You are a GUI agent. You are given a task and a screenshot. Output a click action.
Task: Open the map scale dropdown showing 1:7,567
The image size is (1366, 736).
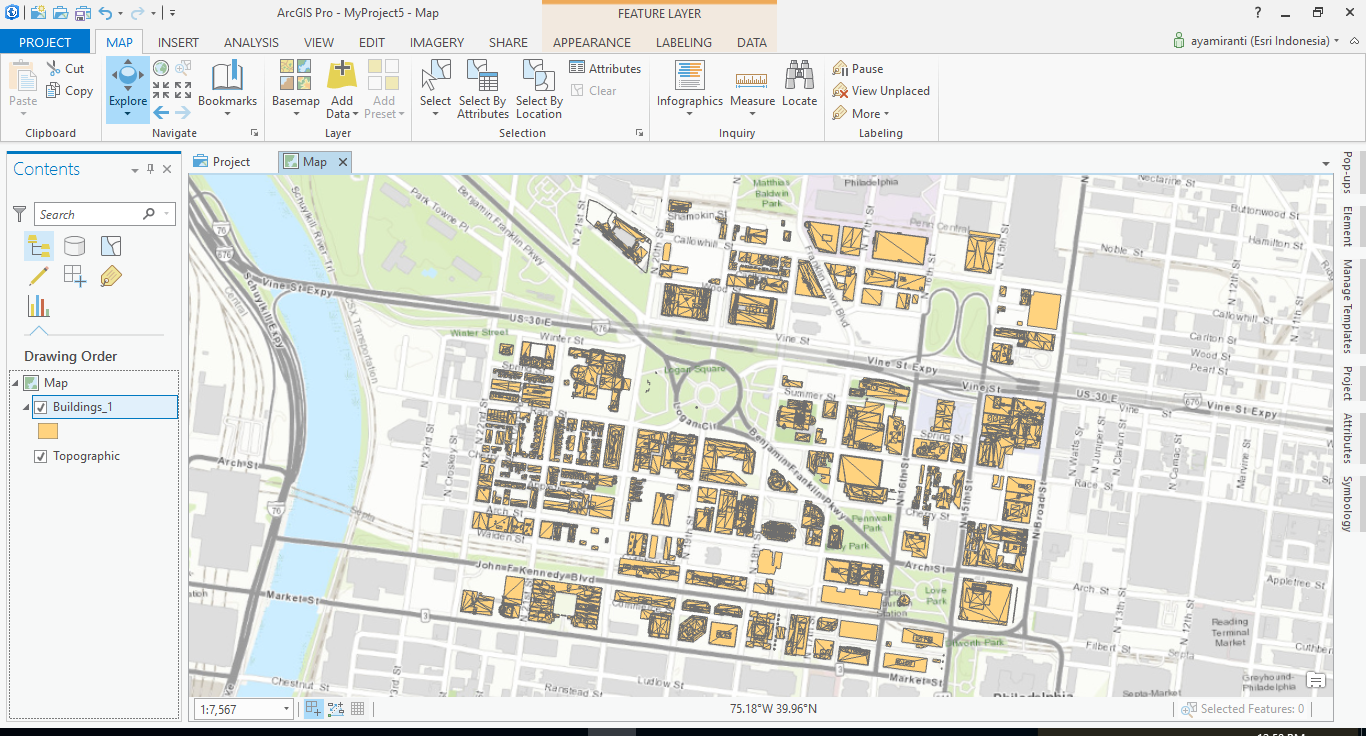tap(287, 709)
